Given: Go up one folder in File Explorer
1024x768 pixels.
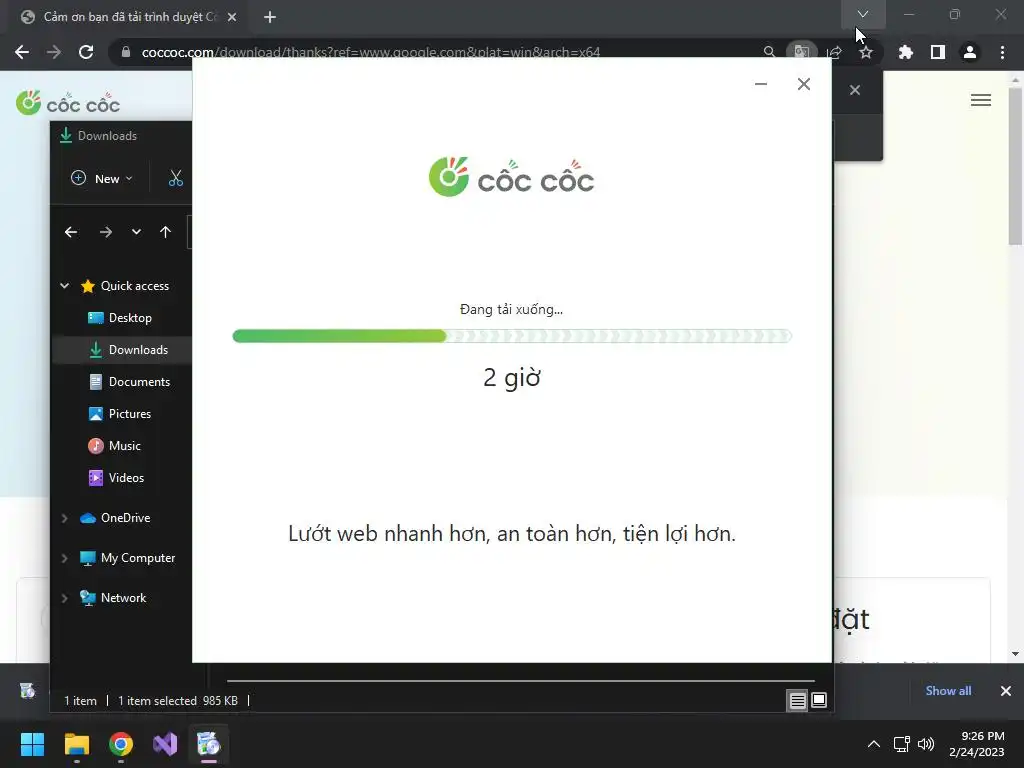Looking at the screenshot, I should click(165, 232).
